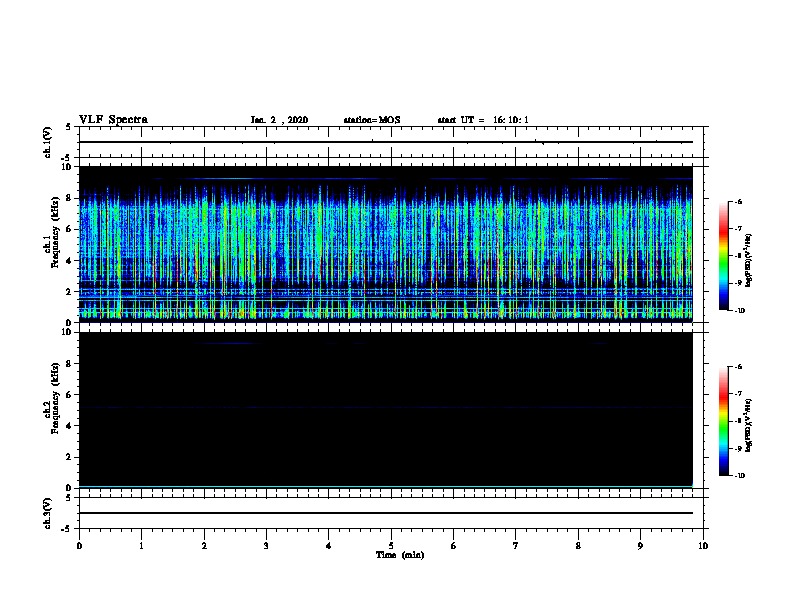Select the ch.2 'Frequency (kHz)' axis label
Viewport: 792px width, 612px height.
(55, 398)
